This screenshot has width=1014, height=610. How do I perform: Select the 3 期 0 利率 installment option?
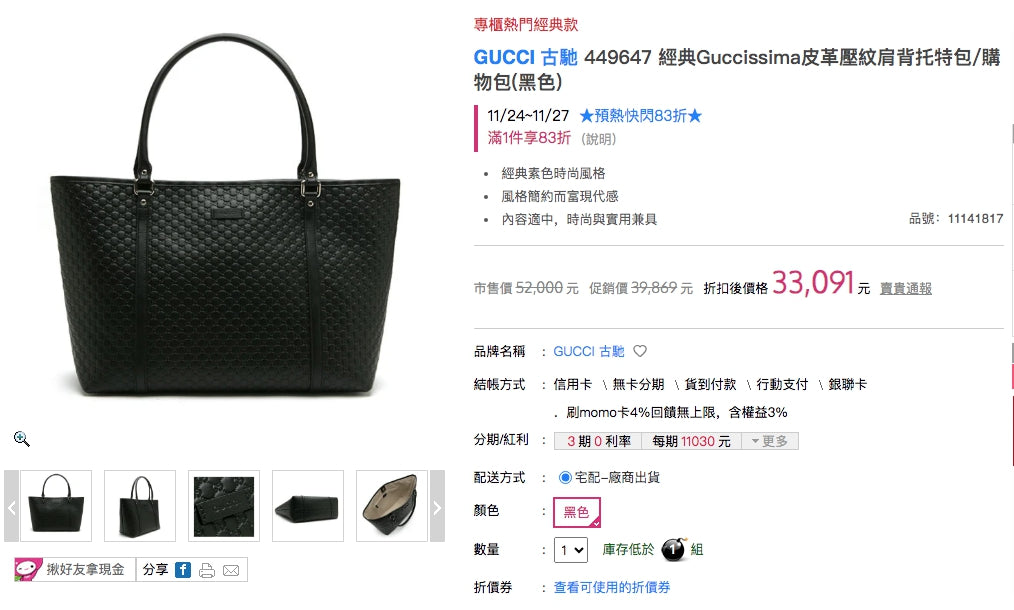[598, 441]
